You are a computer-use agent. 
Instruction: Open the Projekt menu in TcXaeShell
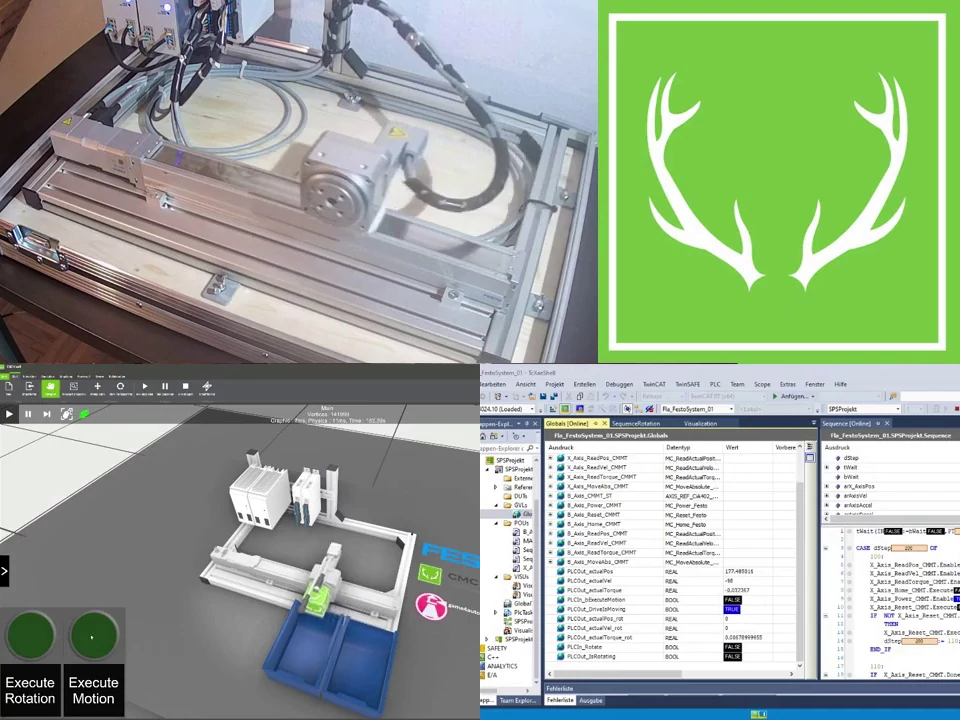[x=555, y=384]
